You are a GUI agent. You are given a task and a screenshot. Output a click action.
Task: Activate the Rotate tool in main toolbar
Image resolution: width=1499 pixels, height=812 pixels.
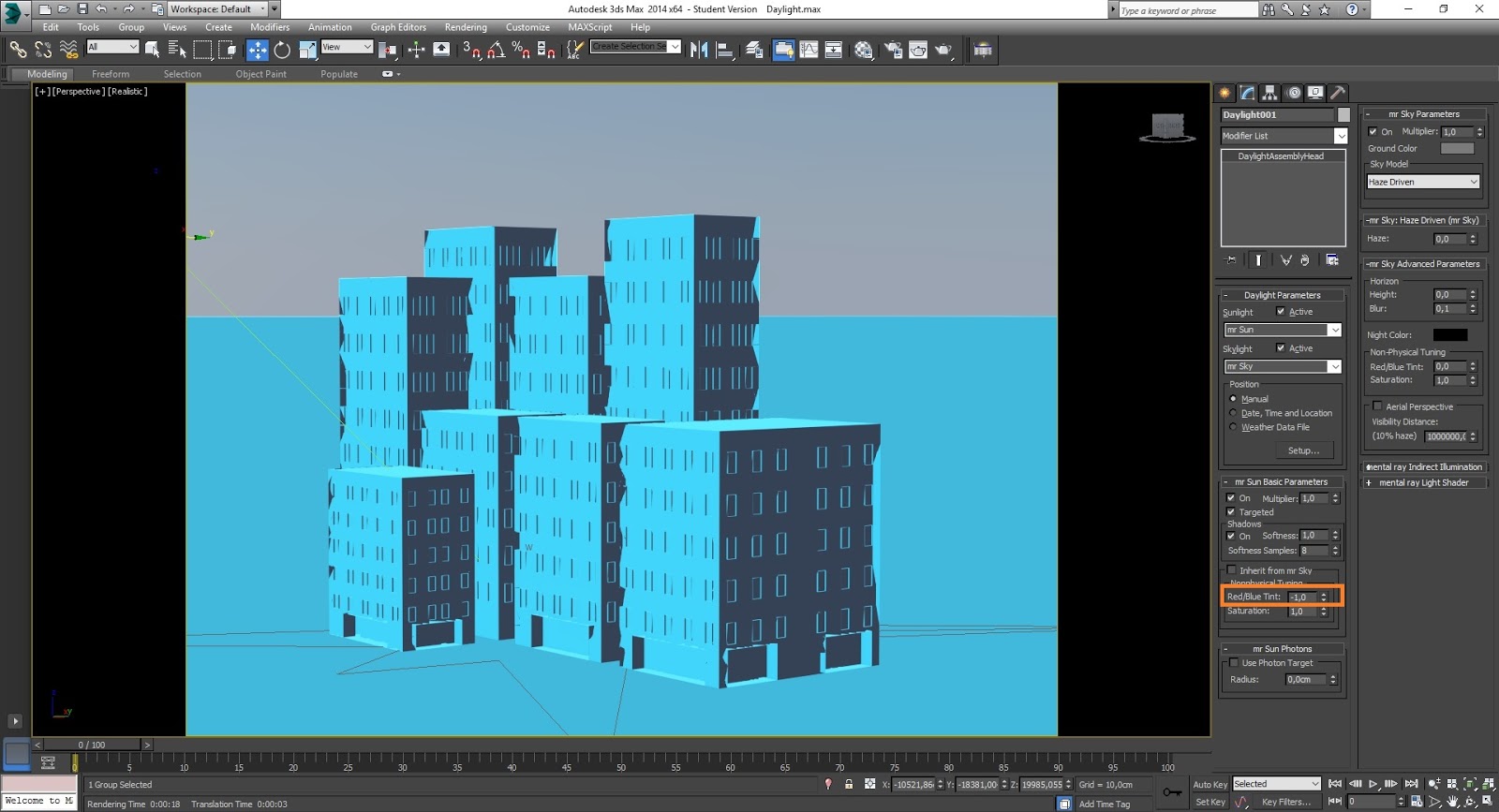tap(282, 50)
